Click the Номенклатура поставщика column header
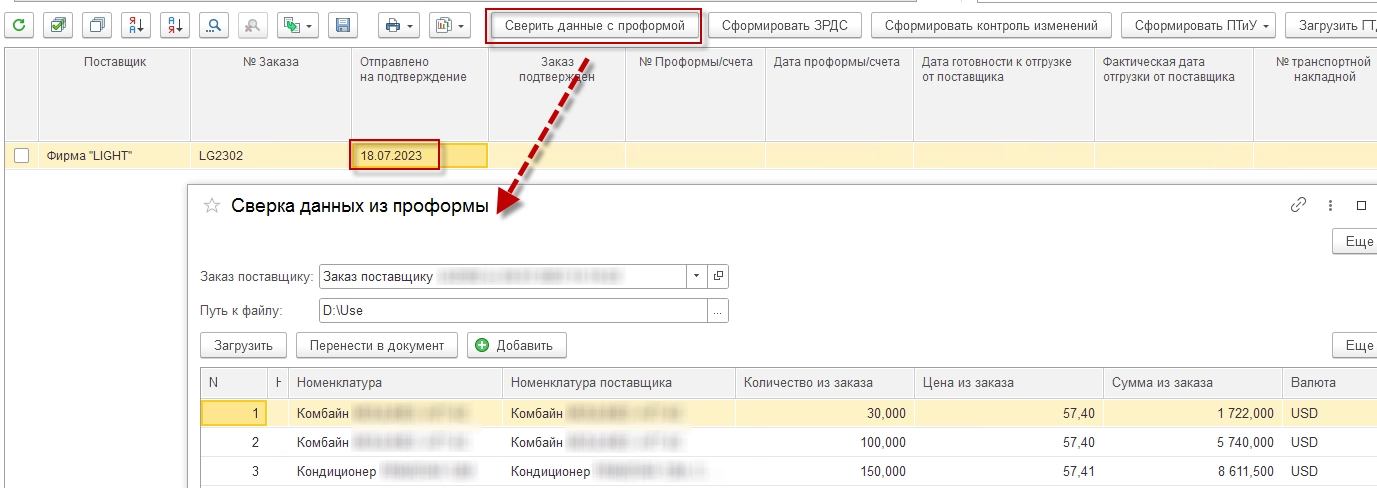The height and width of the screenshot is (488, 1377). click(x=618, y=383)
